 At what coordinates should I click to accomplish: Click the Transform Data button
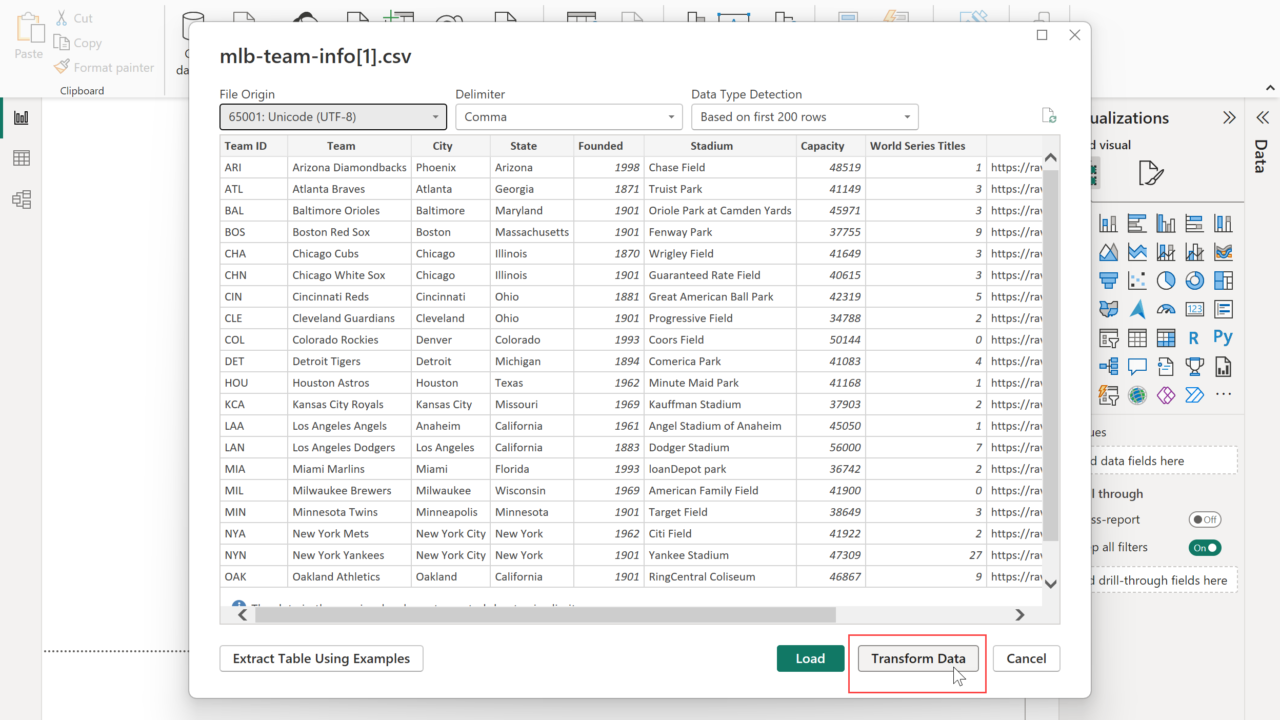918,659
